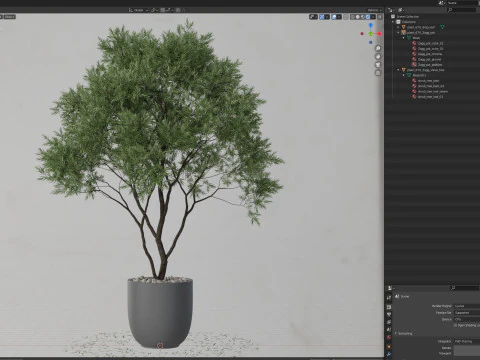Click the blue Z axis on navigation gizmo

[x=371, y=25]
